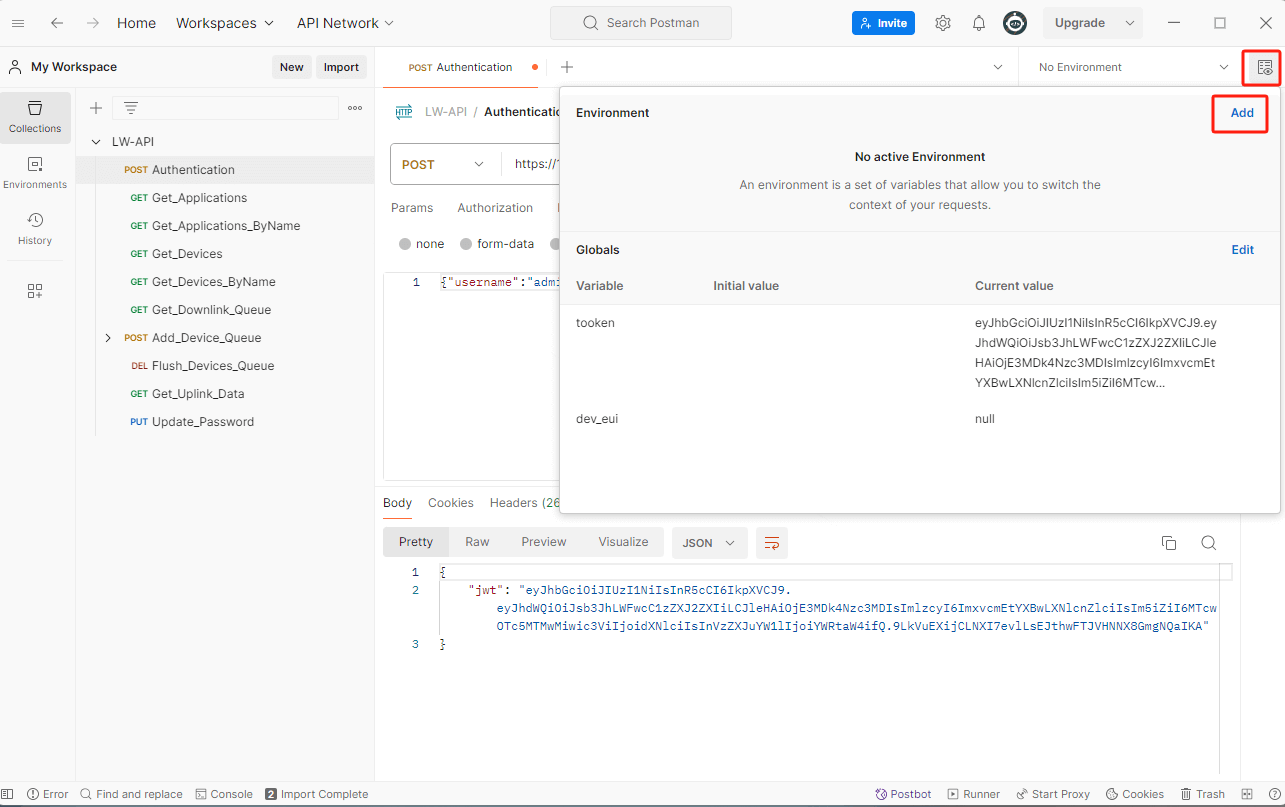Screen dimensions: 1285x807
Task: Click Edit next to Globals
Action: coord(1242,250)
